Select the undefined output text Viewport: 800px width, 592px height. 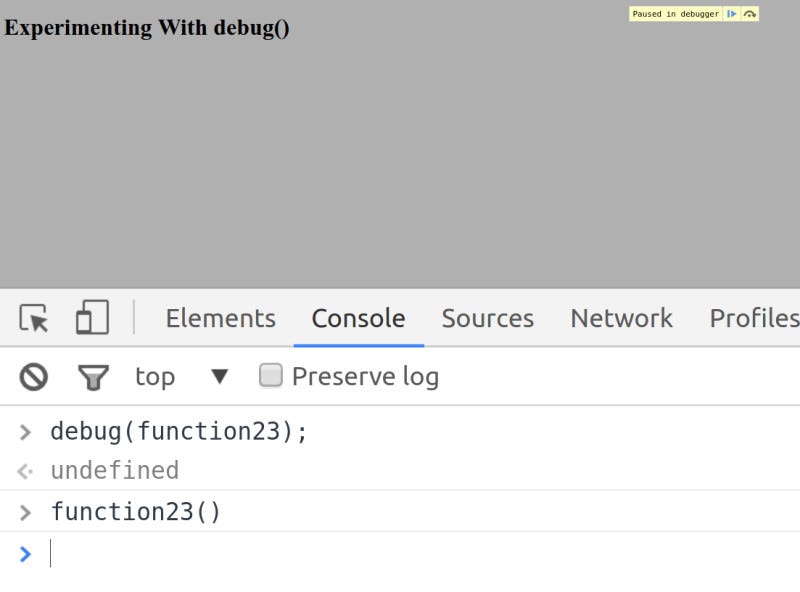[115, 470]
